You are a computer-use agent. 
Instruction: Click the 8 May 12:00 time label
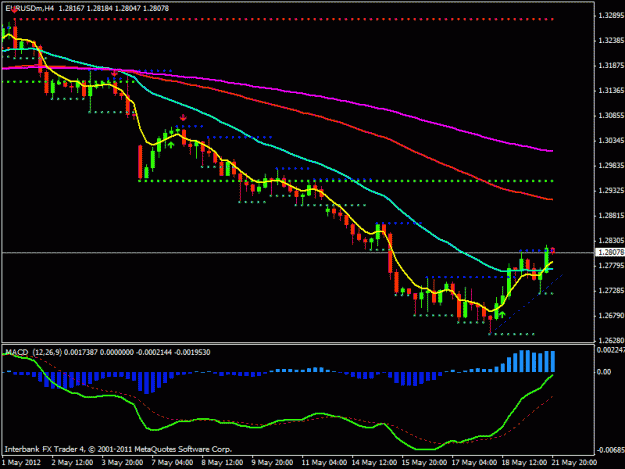222,463
